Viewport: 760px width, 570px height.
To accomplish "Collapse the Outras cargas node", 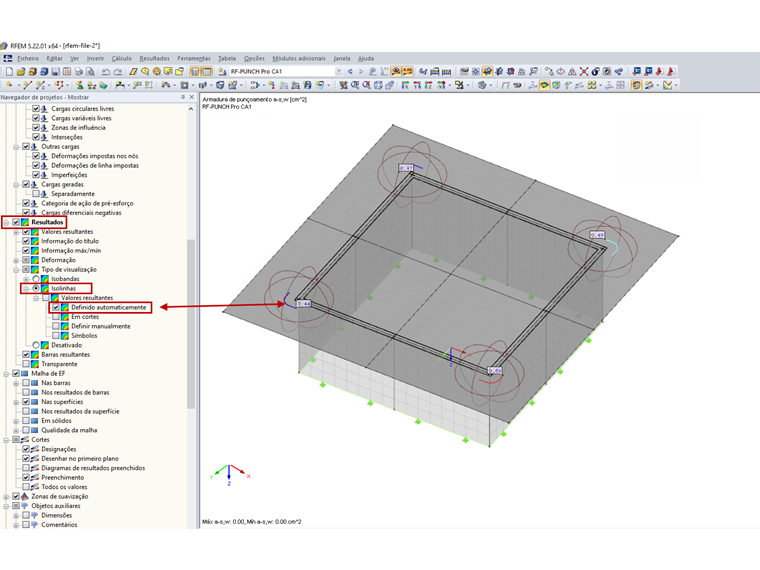I will (x=16, y=146).
